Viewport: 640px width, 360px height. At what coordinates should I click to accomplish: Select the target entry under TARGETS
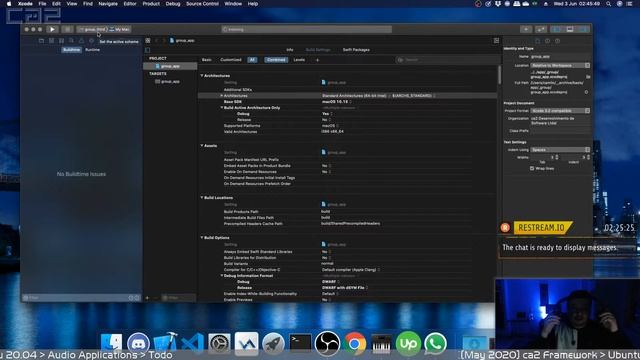(x=170, y=82)
